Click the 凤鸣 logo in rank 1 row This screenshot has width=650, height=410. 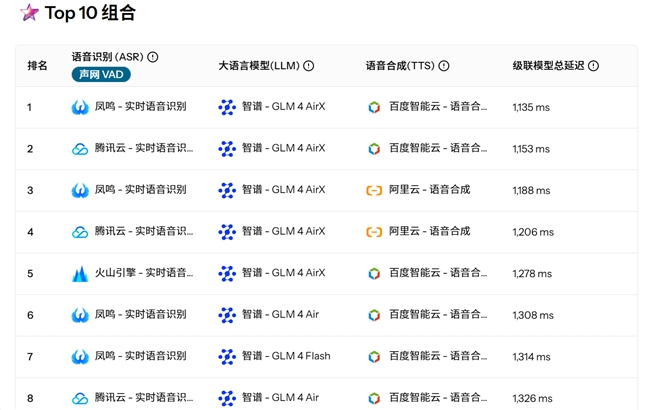[80, 107]
